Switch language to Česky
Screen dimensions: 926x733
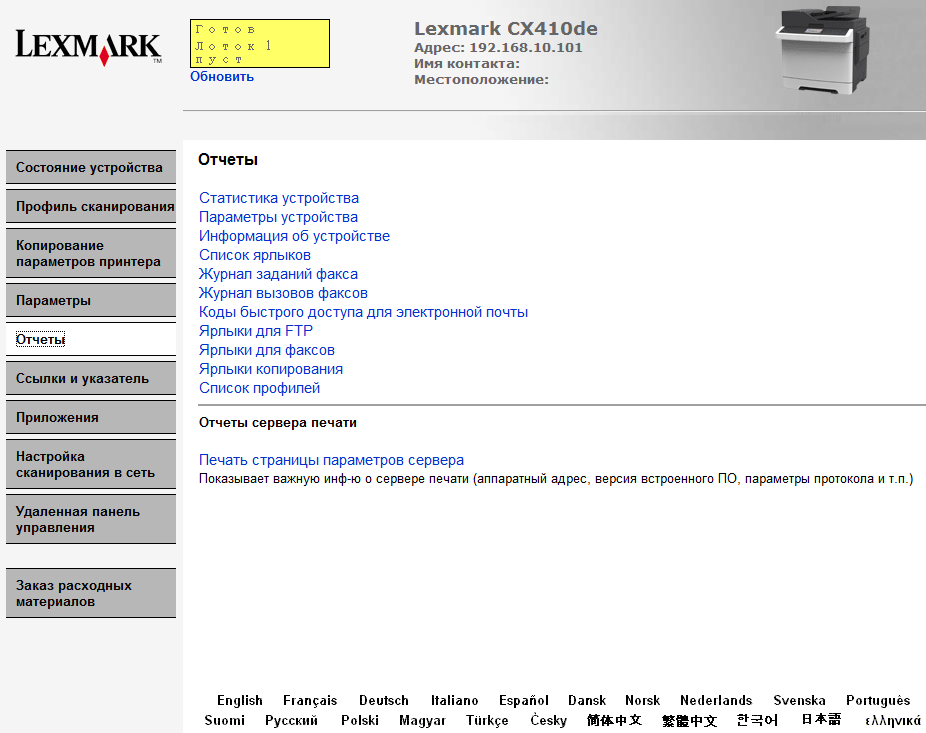coord(549,721)
